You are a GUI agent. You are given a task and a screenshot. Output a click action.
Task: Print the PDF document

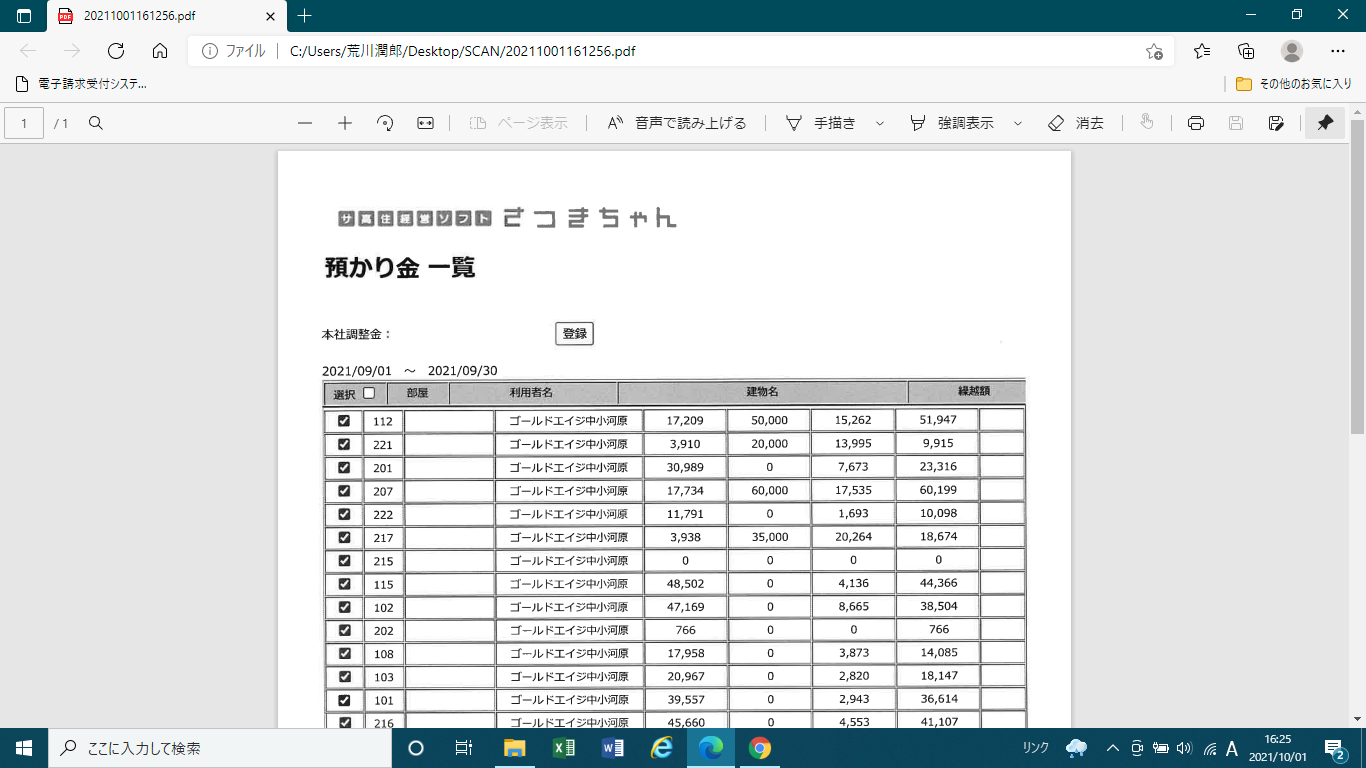1195,123
